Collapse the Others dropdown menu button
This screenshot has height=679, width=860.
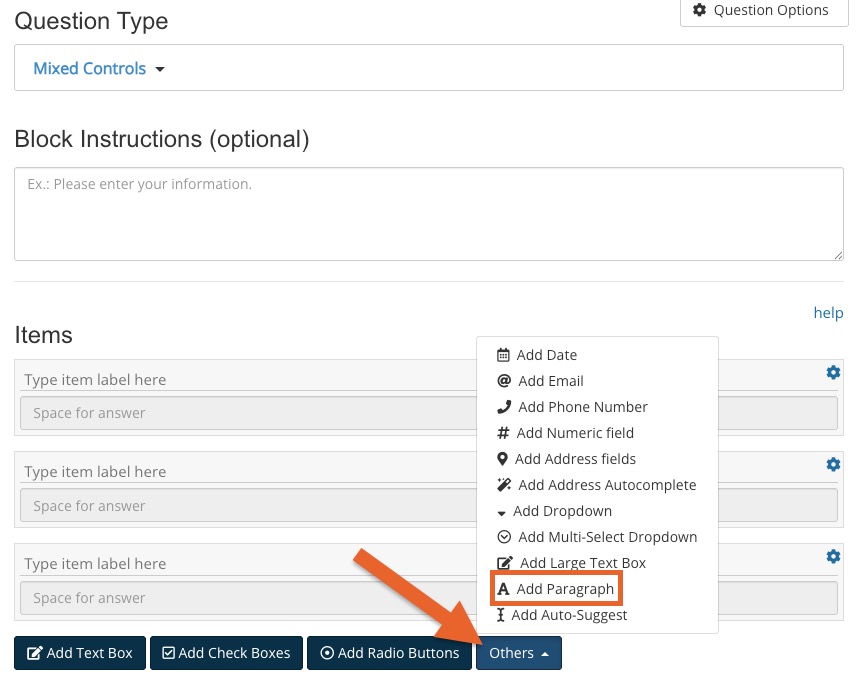[x=519, y=653]
